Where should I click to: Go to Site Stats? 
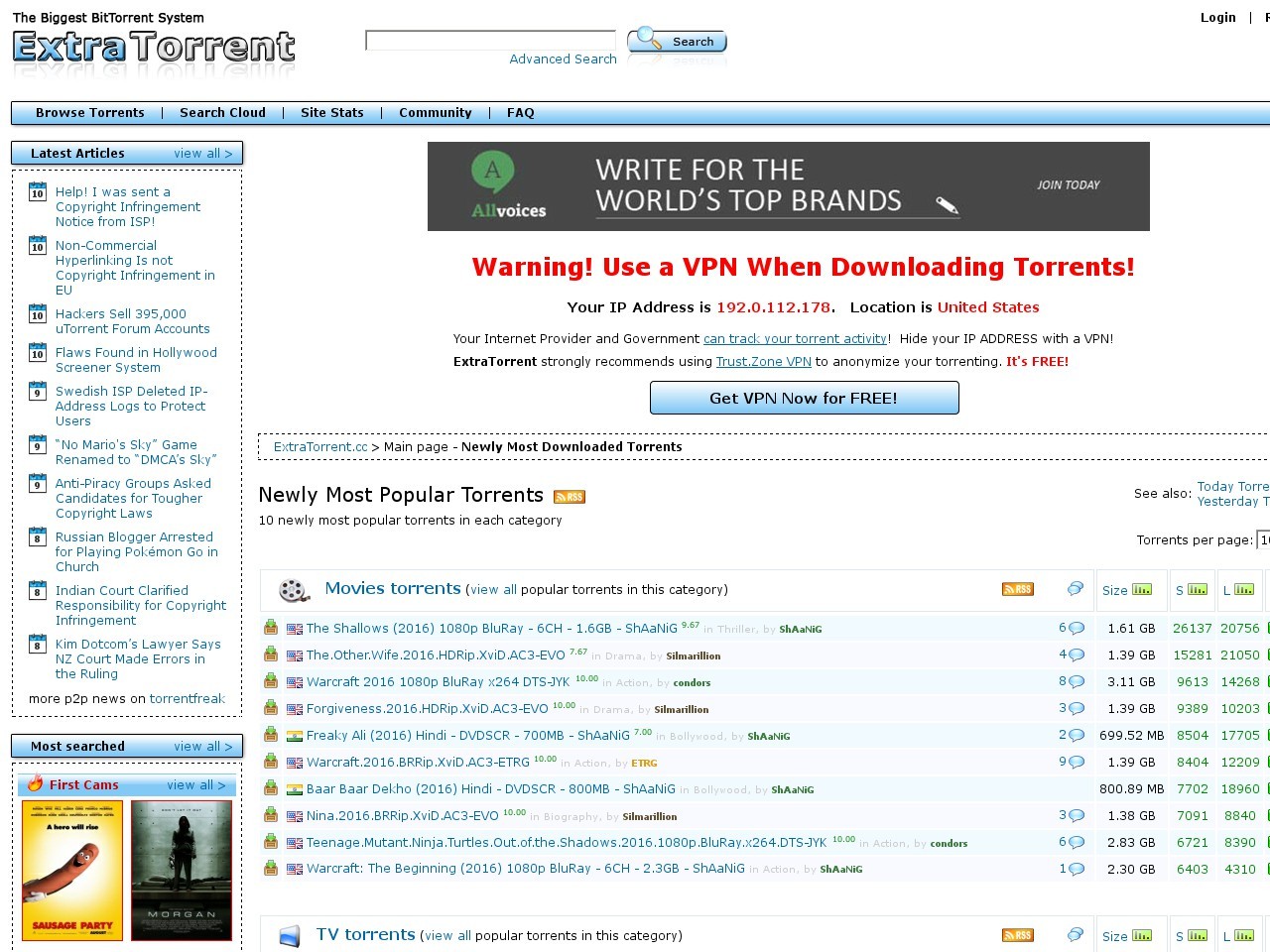tap(332, 113)
